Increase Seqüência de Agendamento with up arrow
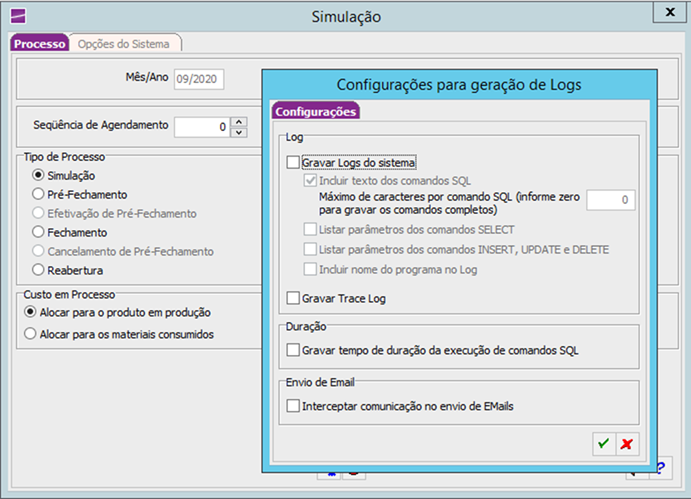The image size is (691, 499). coord(238,122)
